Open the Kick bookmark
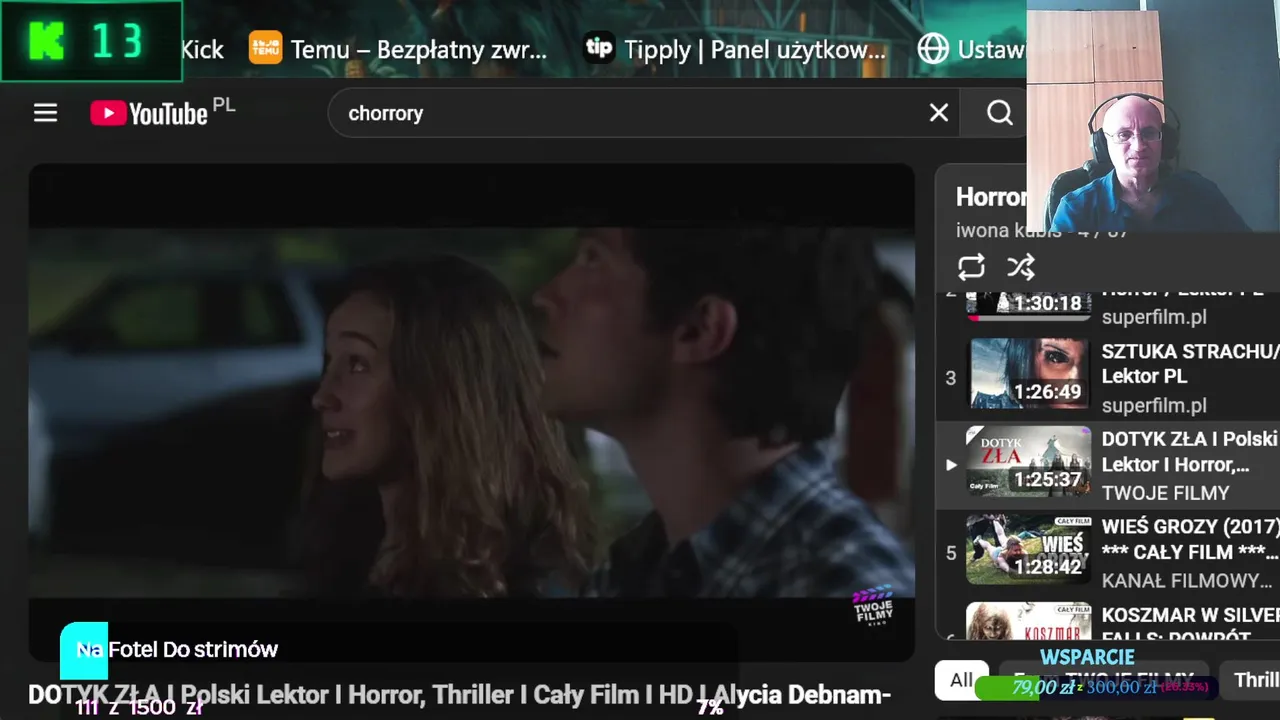Image resolution: width=1280 pixels, height=720 pixels. point(202,49)
